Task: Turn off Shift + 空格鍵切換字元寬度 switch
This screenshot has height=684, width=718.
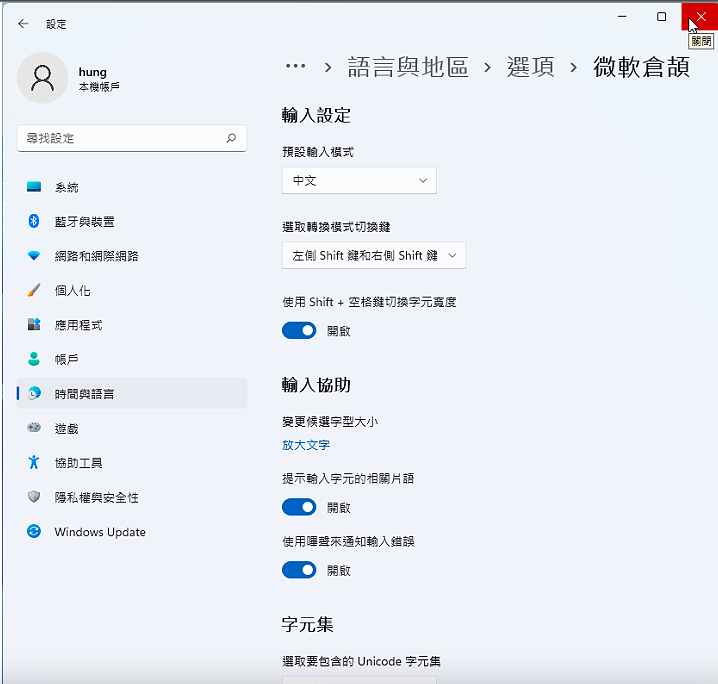Action: click(x=299, y=331)
